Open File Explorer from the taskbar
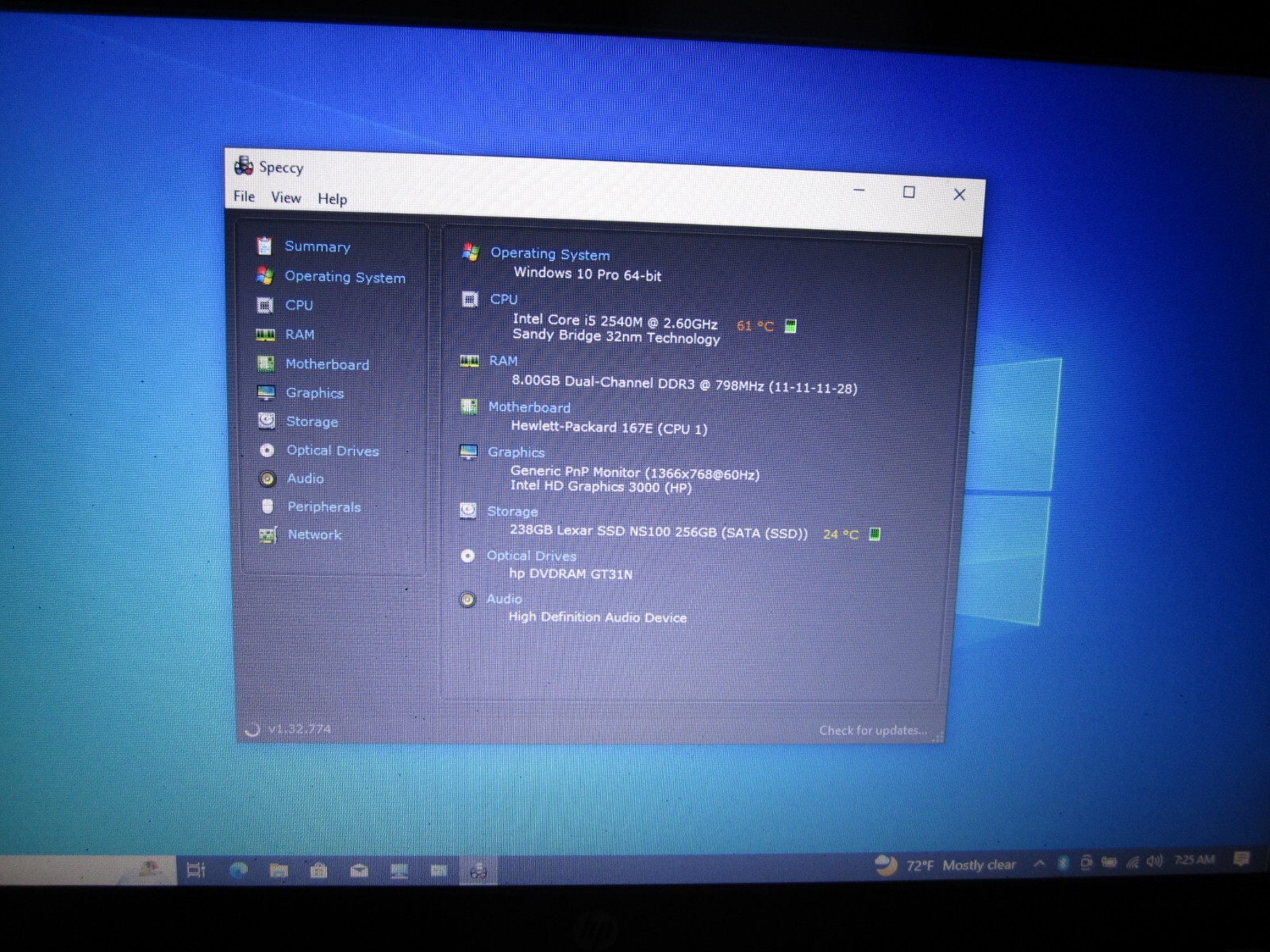The width and height of the screenshot is (1270, 952). pos(279,871)
